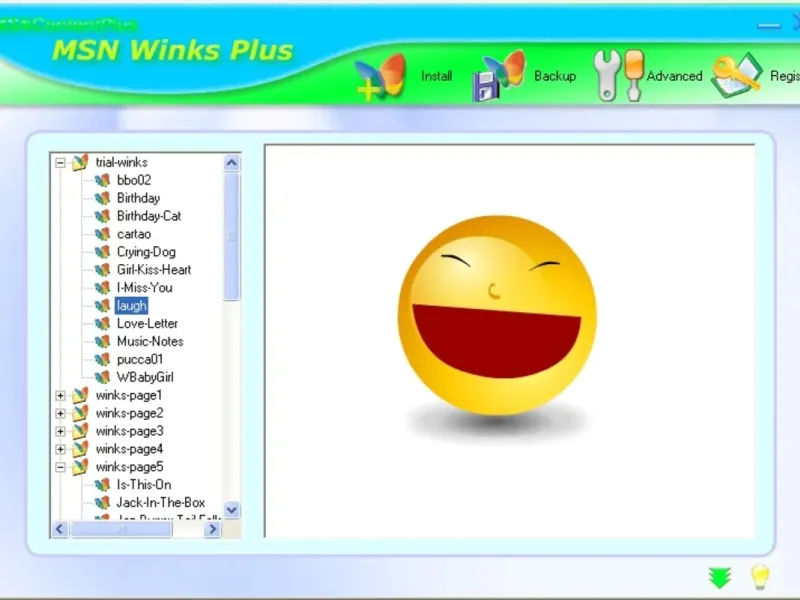
Task: Select the Jack-In-The-Box wink name
Action: coord(161,503)
